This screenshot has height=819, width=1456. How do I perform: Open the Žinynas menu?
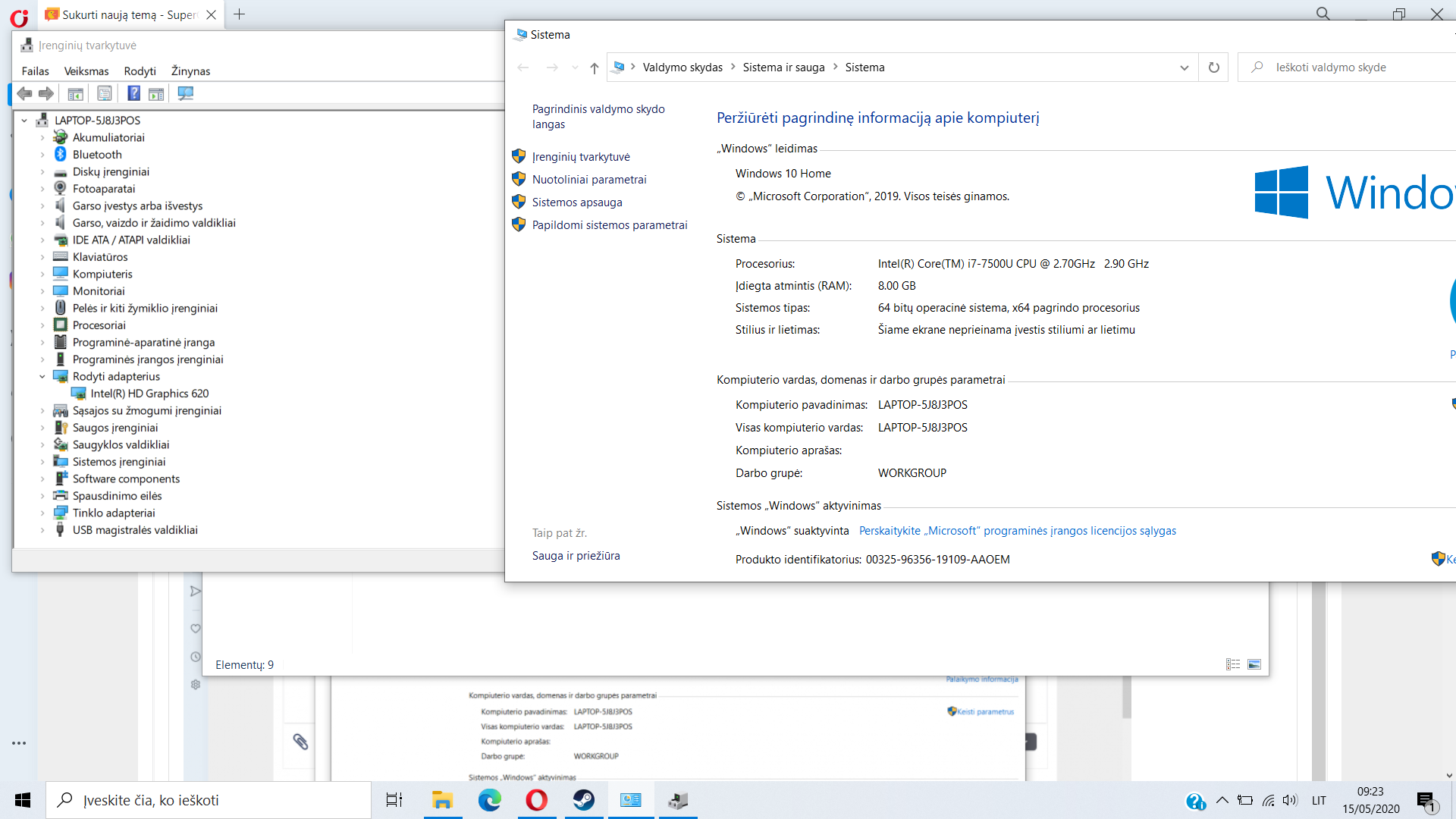190,71
